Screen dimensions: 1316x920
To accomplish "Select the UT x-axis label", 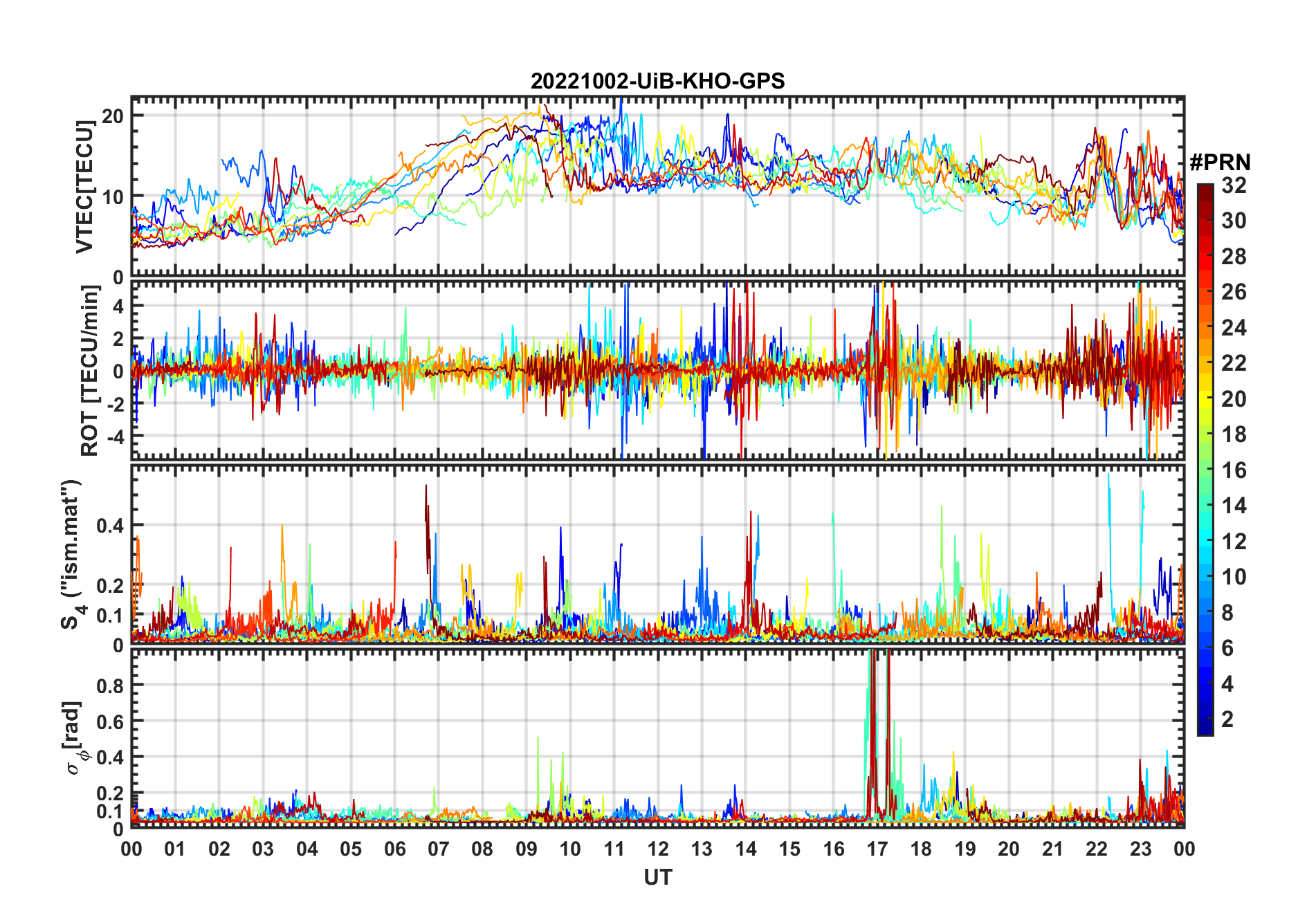I will tap(658, 878).
